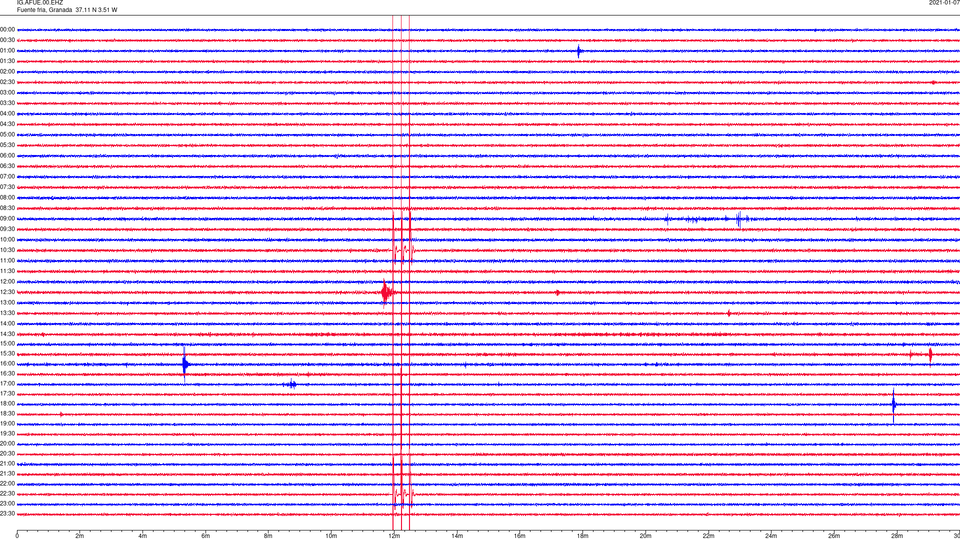The height and width of the screenshot is (540, 960).
Task: Click the 22:30 time label
Action: (8, 493)
